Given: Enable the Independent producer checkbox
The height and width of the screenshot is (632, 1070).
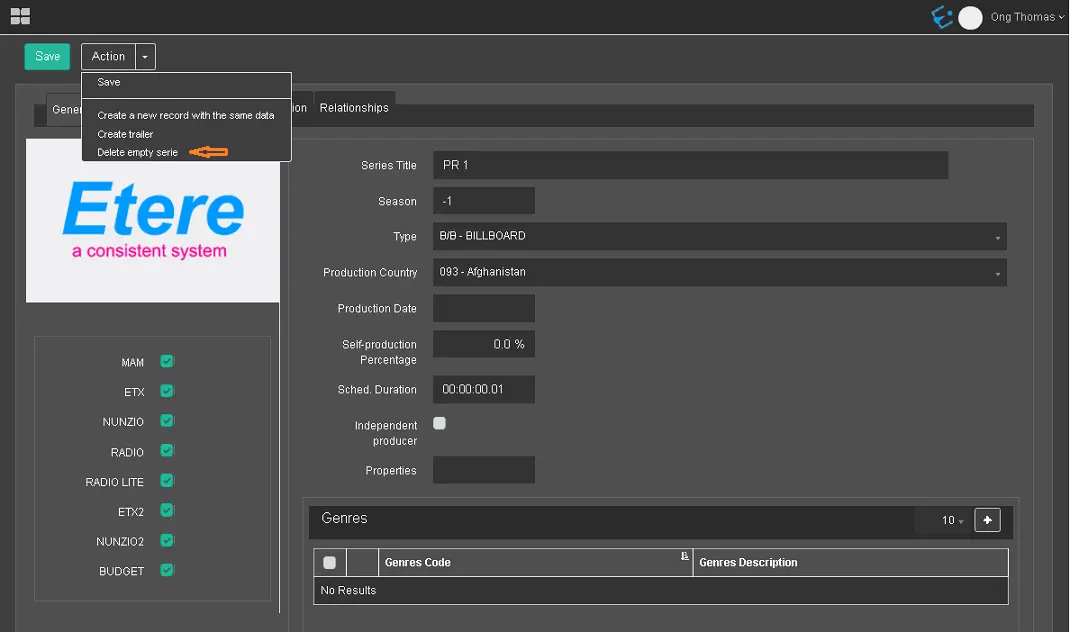Looking at the screenshot, I should (439, 424).
